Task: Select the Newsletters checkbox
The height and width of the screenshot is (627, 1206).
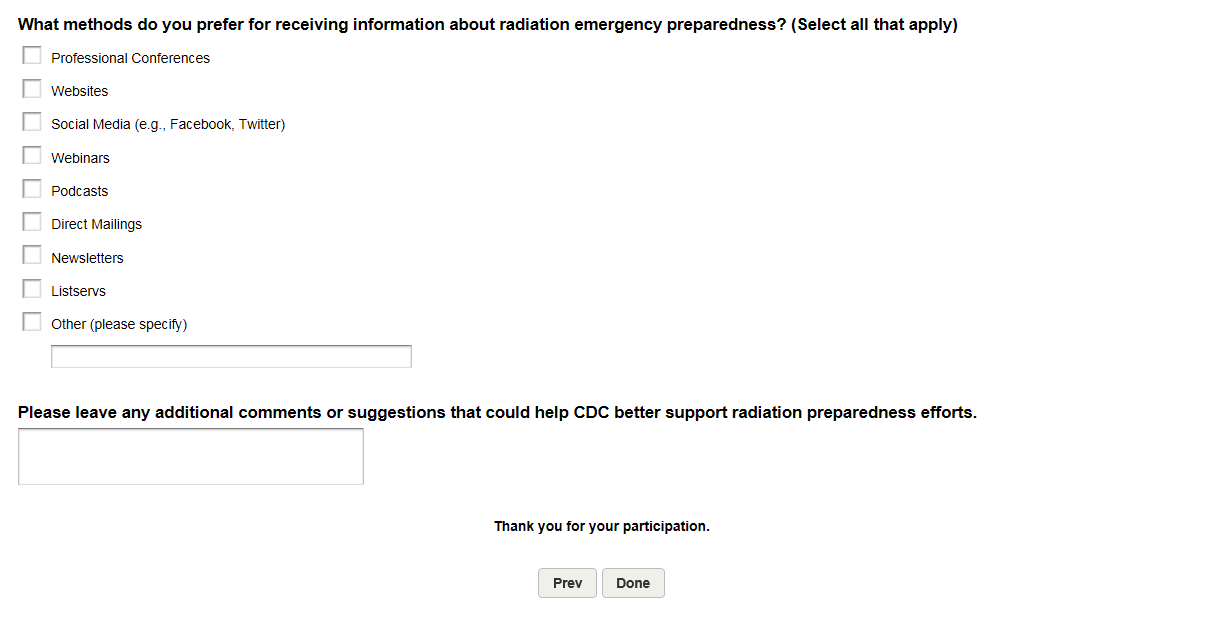Action: pos(32,256)
